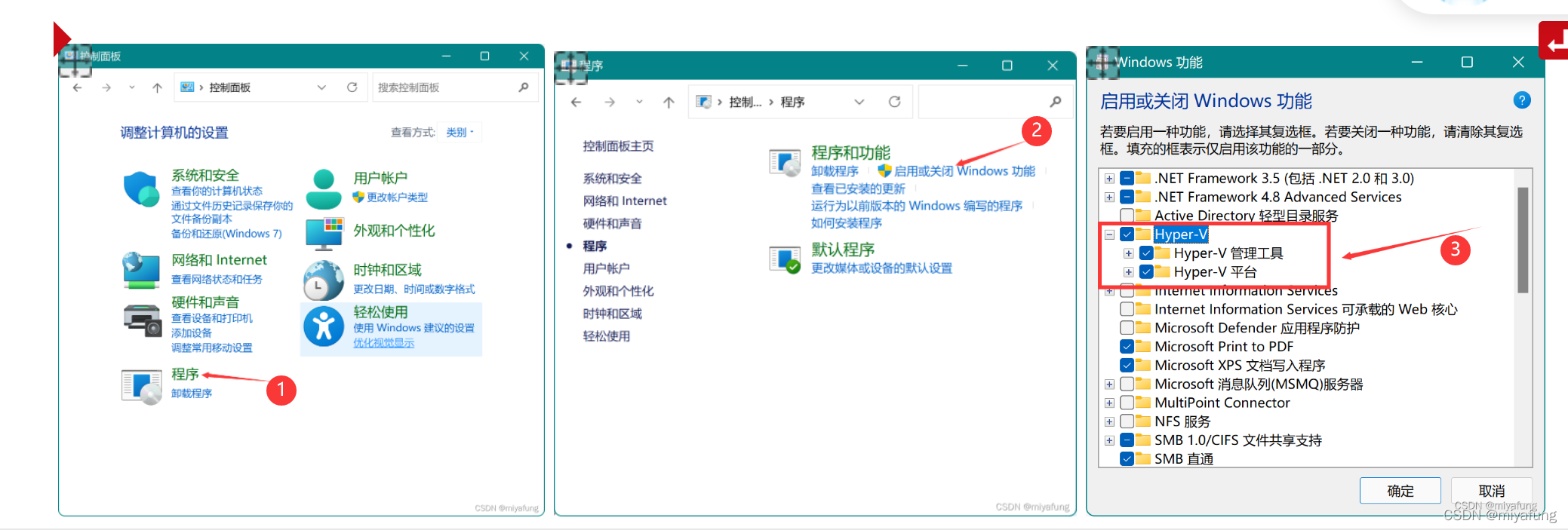Click the 程序 category heading link
The image size is (1568, 530).
[185, 374]
